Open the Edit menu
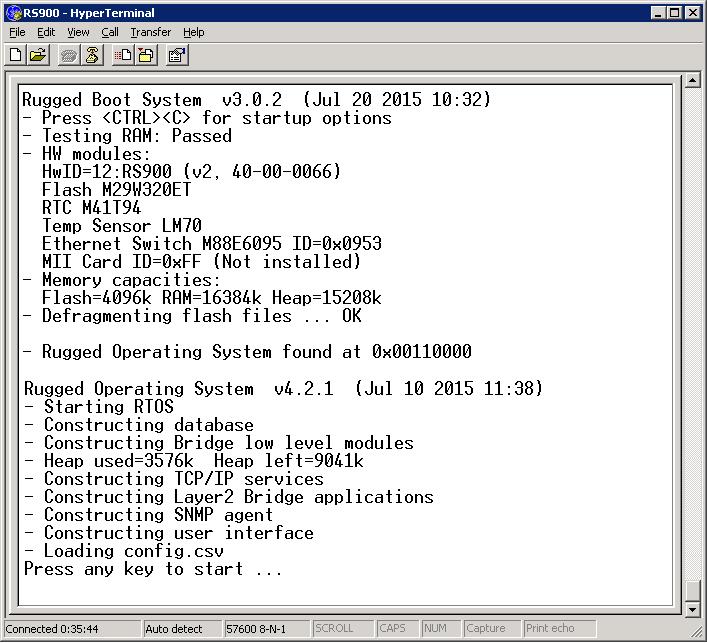The height and width of the screenshot is (643, 707). coord(46,32)
